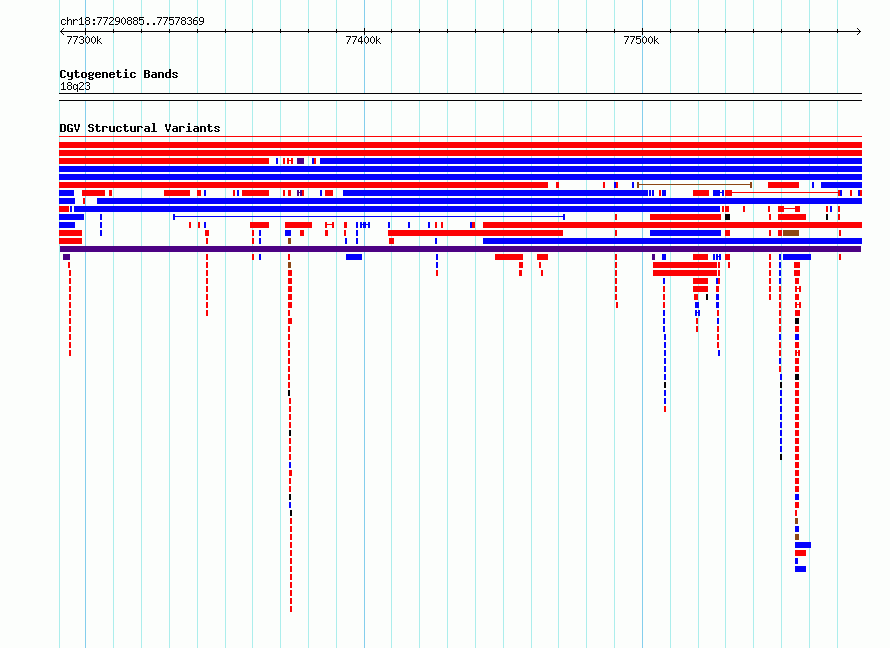Image resolution: width=890 pixels, height=648 pixels.
Task: Click the long thin brown capped variant line
Action: [695, 185]
